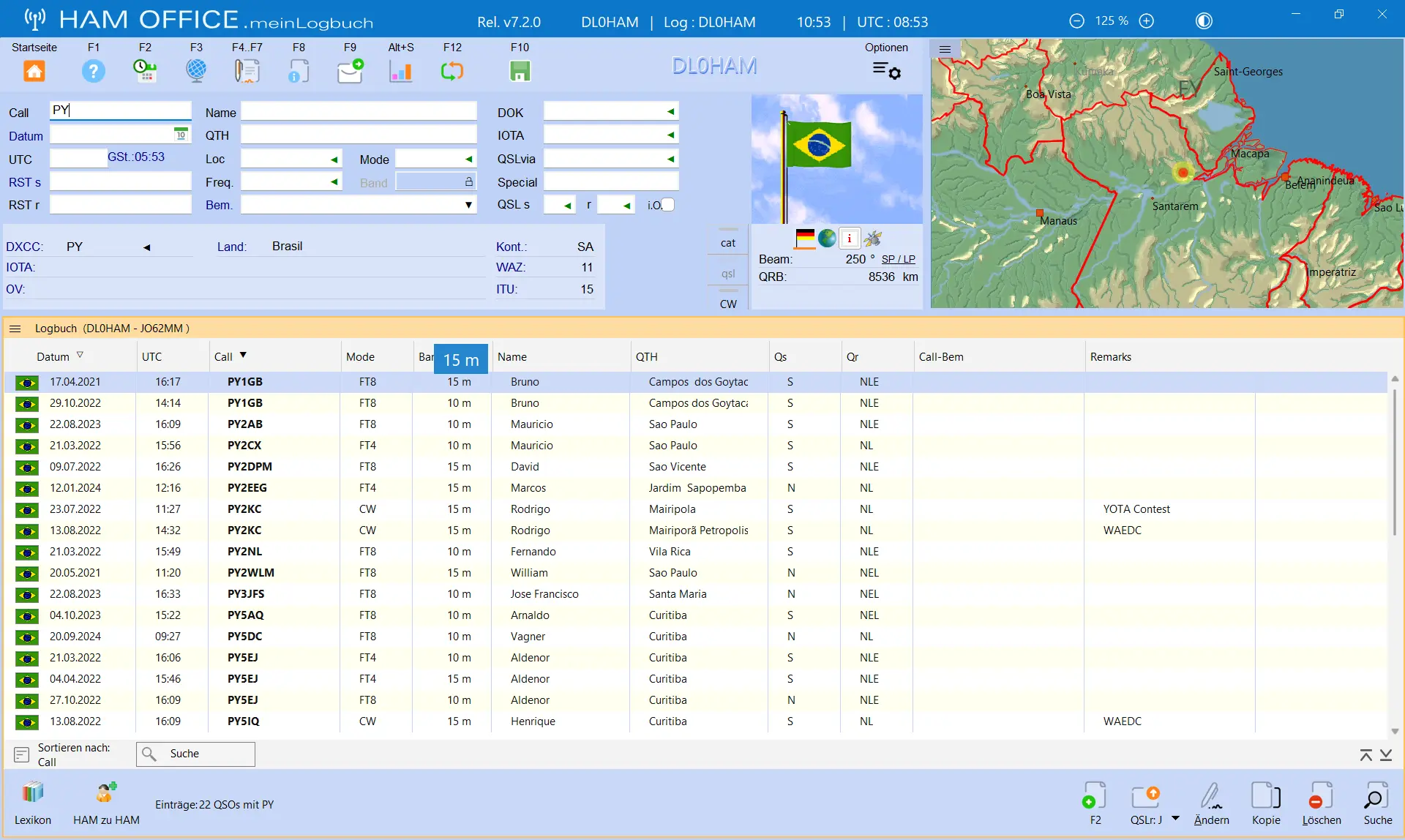
Task: Click the Ändern edit pencil icon
Action: click(x=1211, y=795)
